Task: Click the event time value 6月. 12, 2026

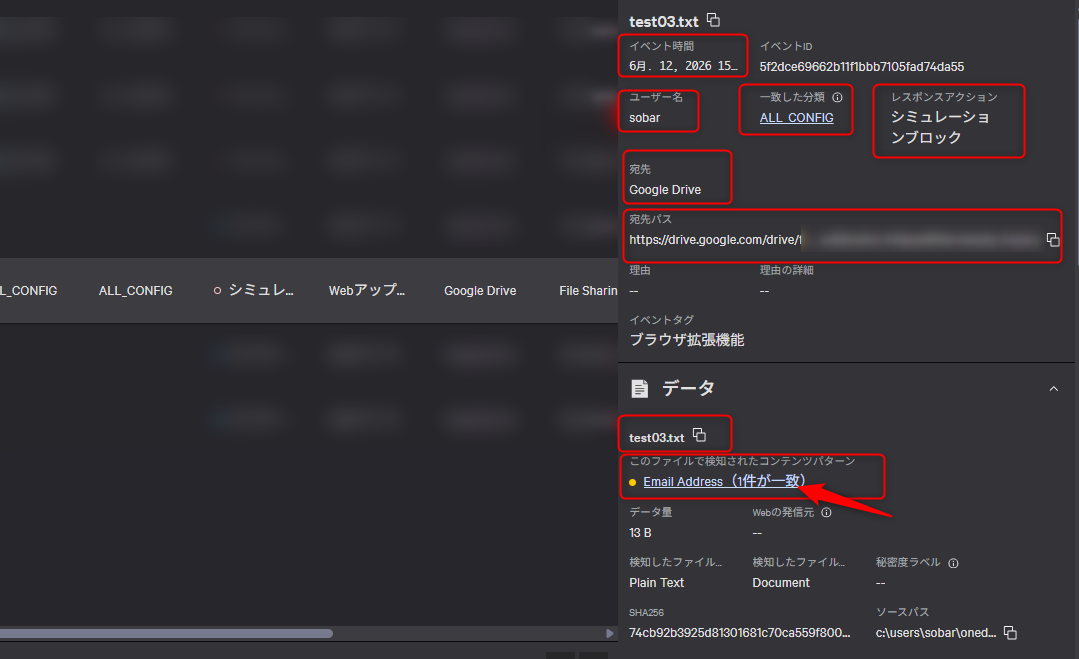Action: coord(683,66)
